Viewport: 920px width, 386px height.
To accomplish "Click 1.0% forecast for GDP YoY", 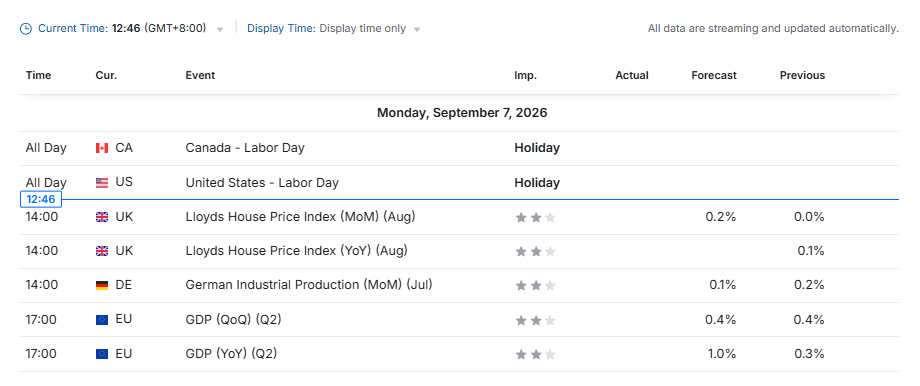I will (x=722, y=353).
